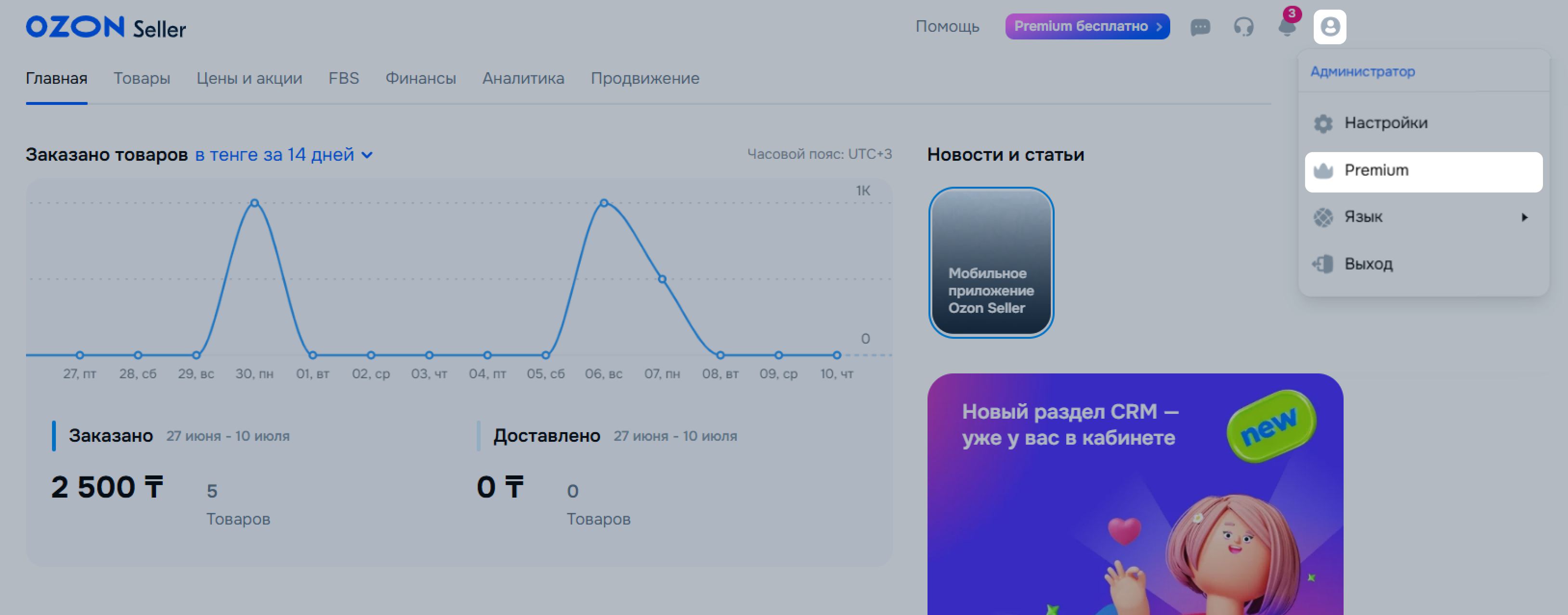
Task: Click the exit icon next to Выход
Action: (1323, 264)
